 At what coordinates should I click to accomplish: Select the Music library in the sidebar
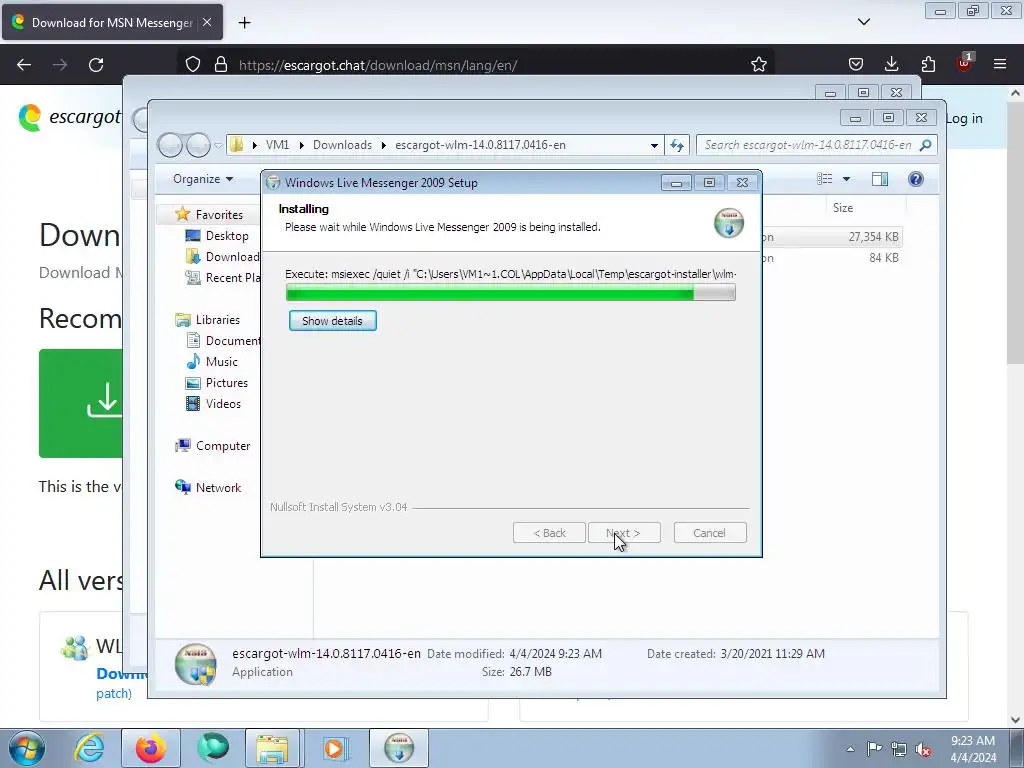[x=221, y=362]
